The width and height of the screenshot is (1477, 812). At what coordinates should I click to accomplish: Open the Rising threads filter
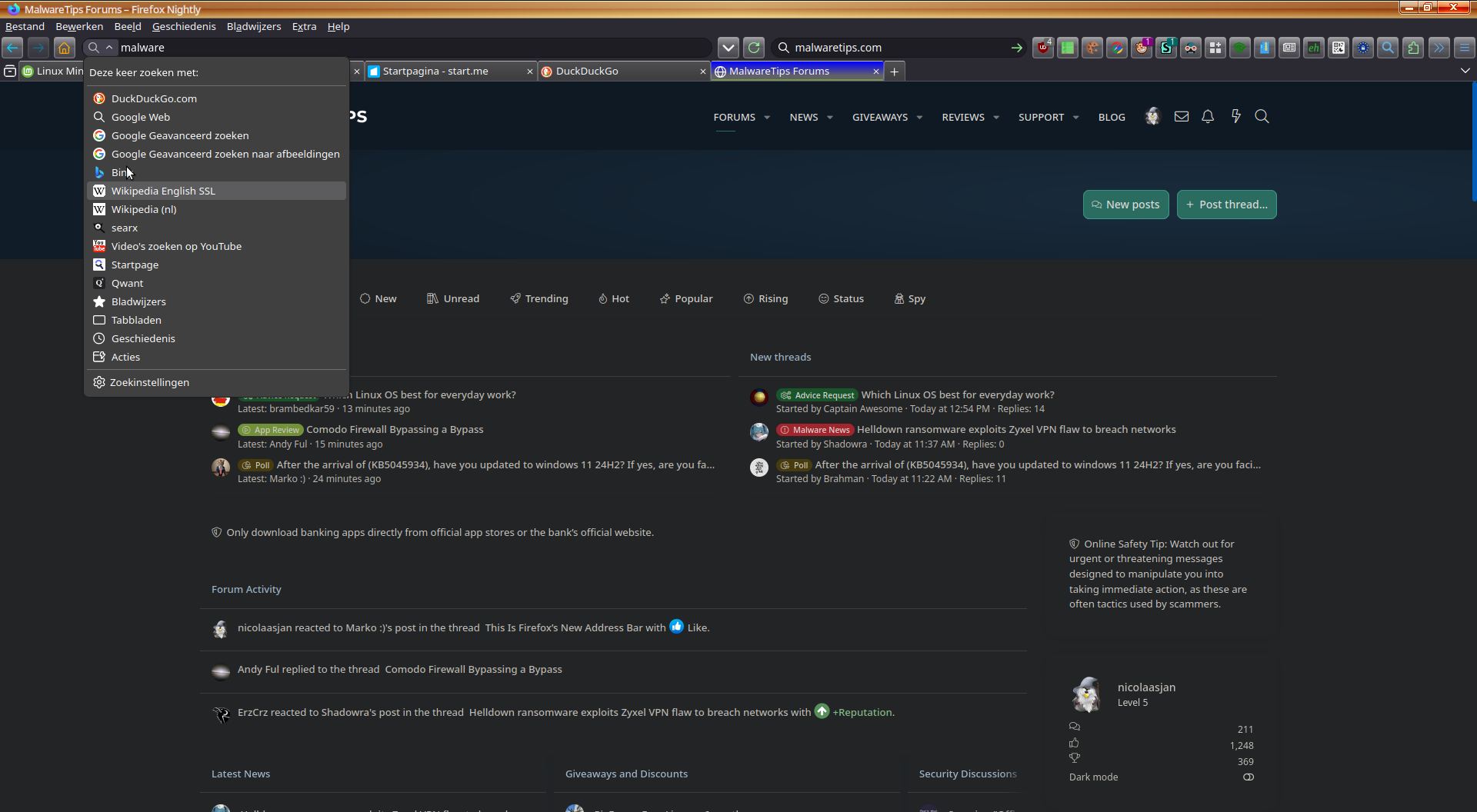[x=765, y=299]
